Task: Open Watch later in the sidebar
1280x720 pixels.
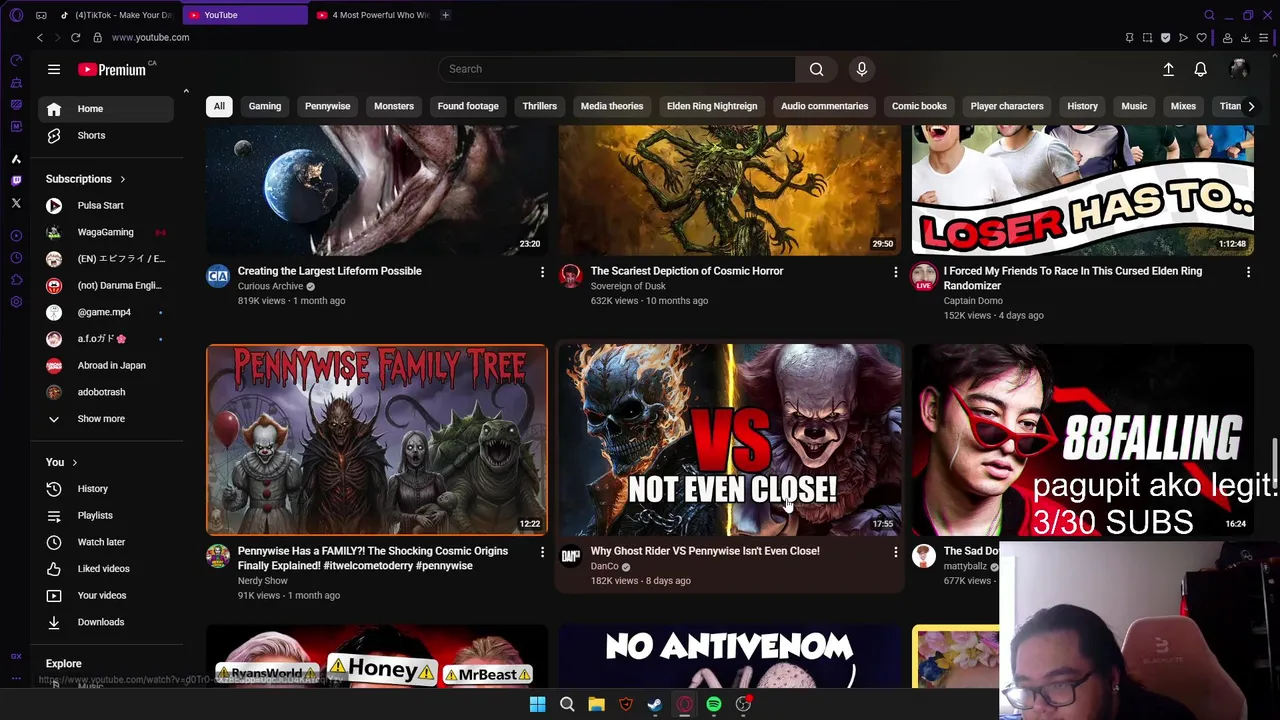Action: tap(108, 542)
